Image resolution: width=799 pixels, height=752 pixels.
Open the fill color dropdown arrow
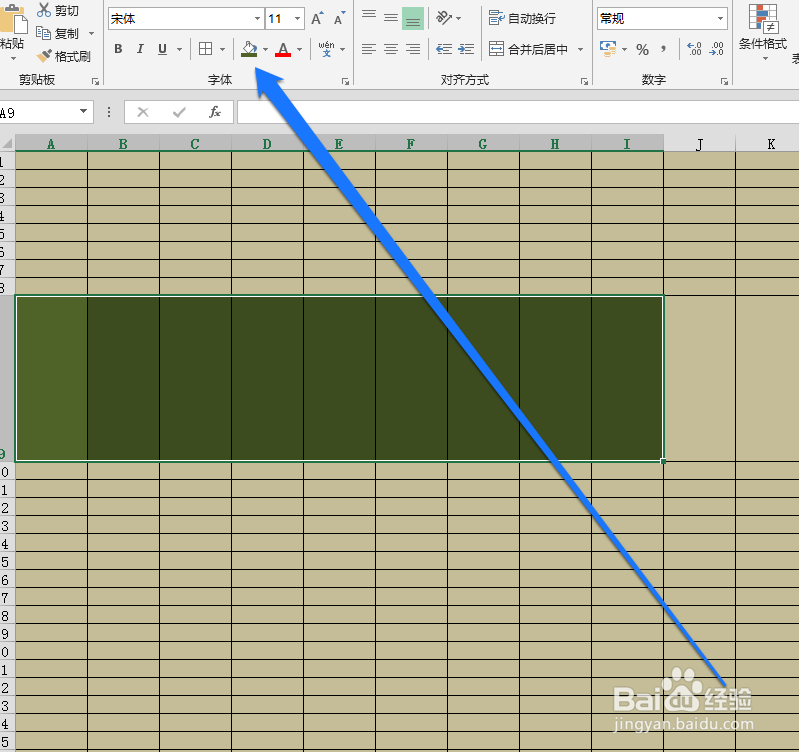265,49
